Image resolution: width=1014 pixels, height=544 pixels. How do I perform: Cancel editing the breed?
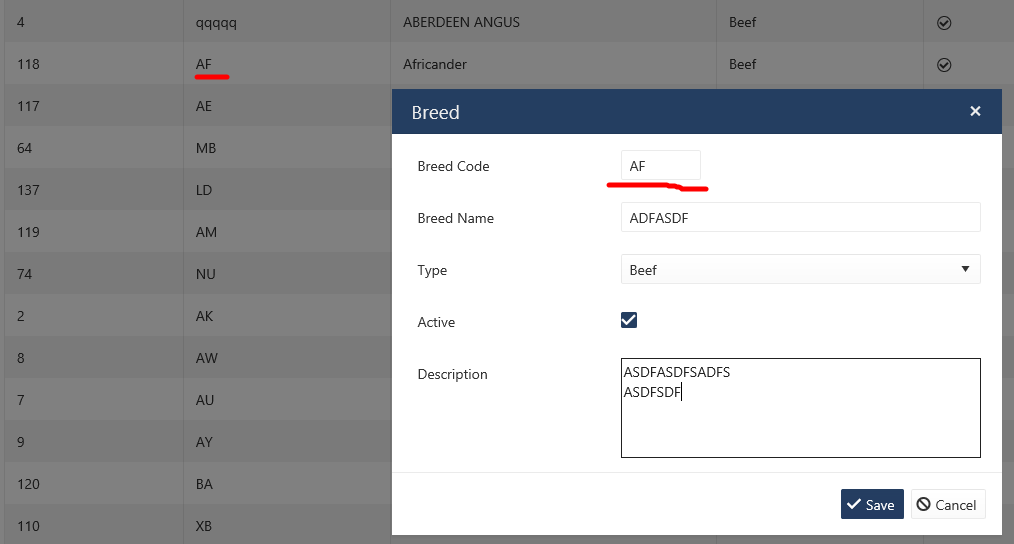coord(946,505)
